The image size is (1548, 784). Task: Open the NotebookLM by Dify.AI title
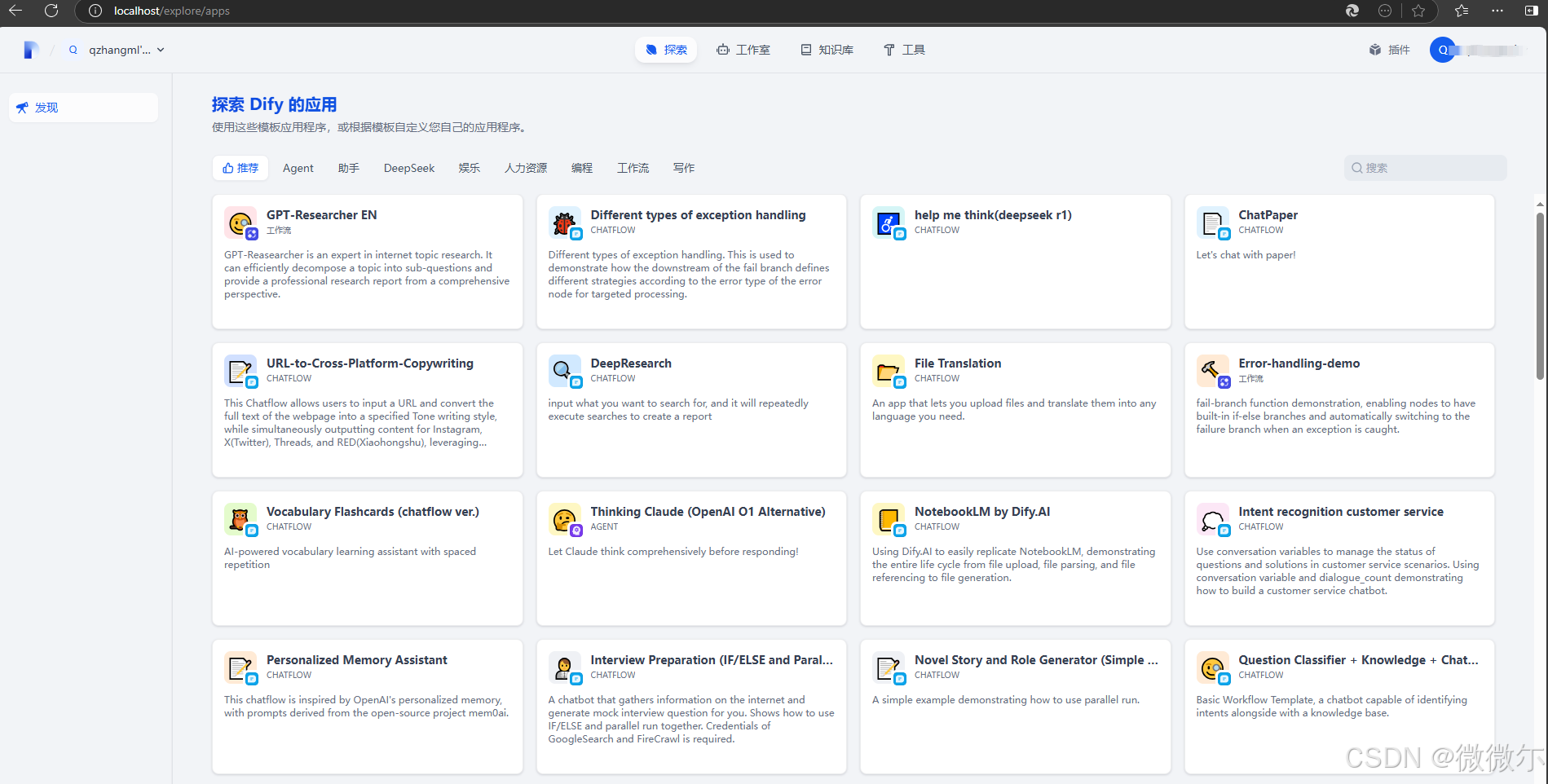pos(982,512)
